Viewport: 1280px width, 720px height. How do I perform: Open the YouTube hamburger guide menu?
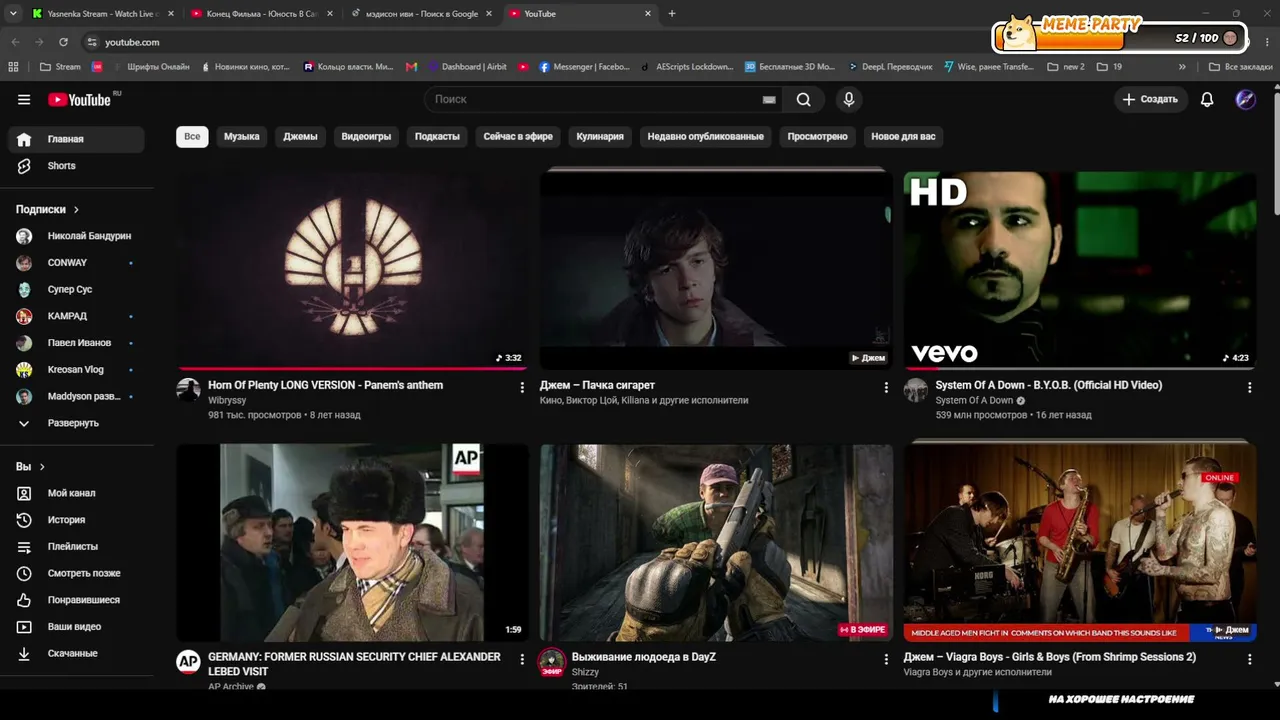coord(24,100)
